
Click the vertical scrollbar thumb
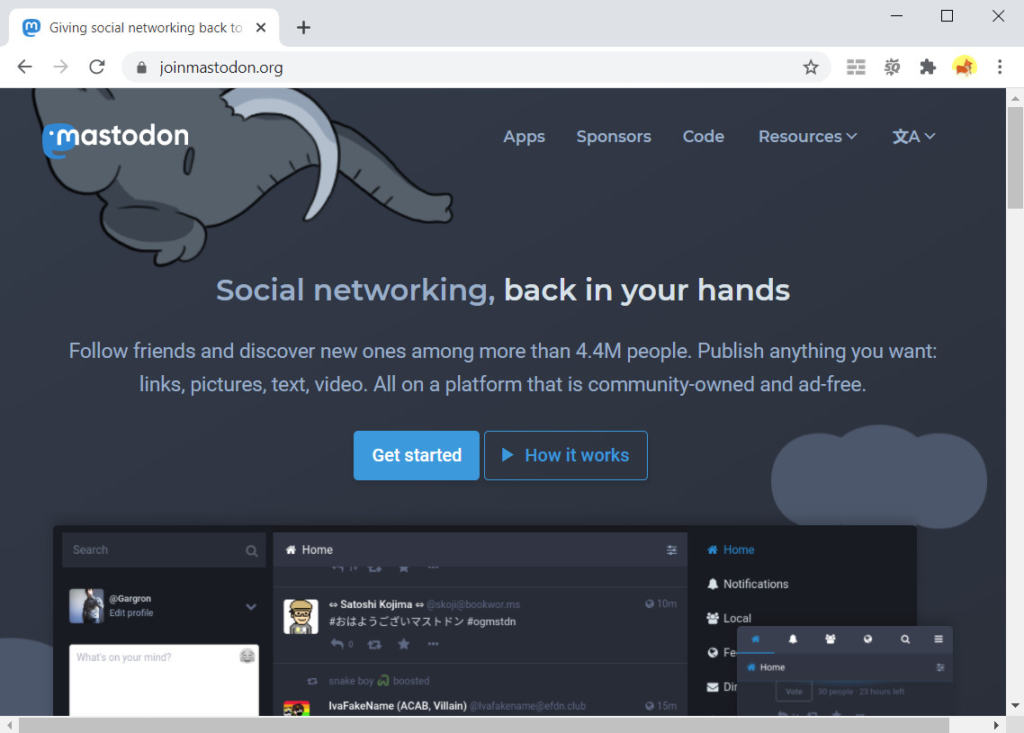click(1015, 158)
